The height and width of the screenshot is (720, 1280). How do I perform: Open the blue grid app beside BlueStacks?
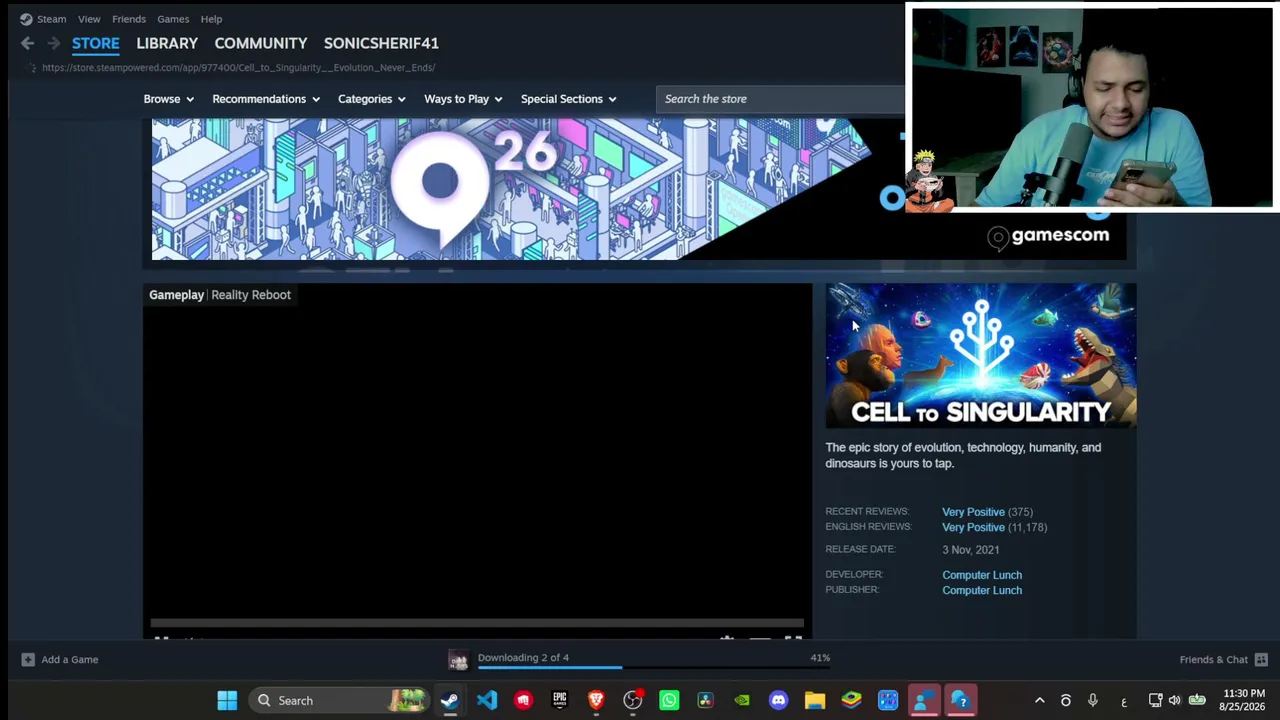coord(888,700)
